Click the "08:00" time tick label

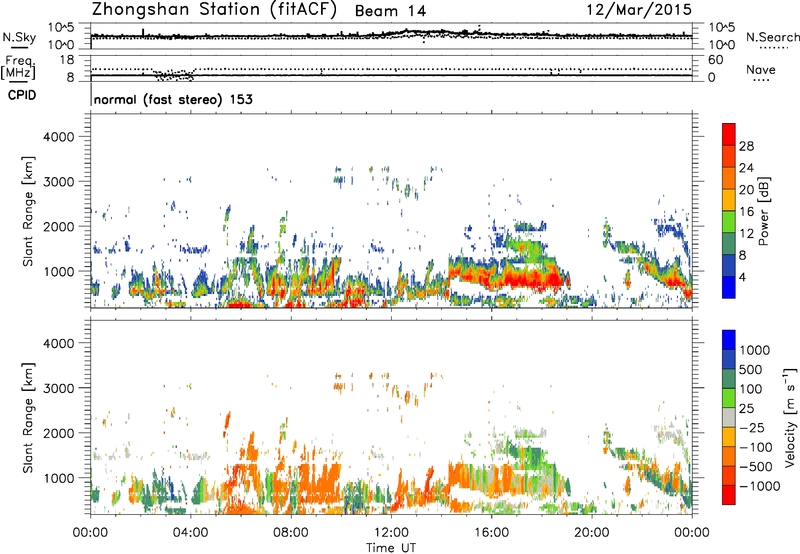pyautogui.click(x=291, y=533)
